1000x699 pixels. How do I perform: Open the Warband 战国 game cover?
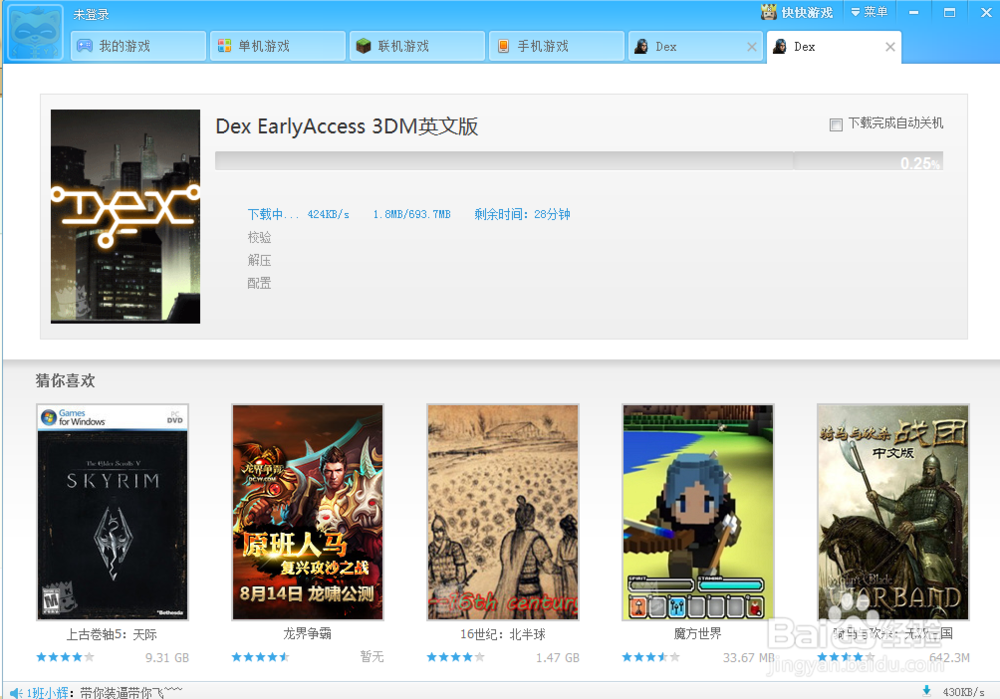(893, 512)
